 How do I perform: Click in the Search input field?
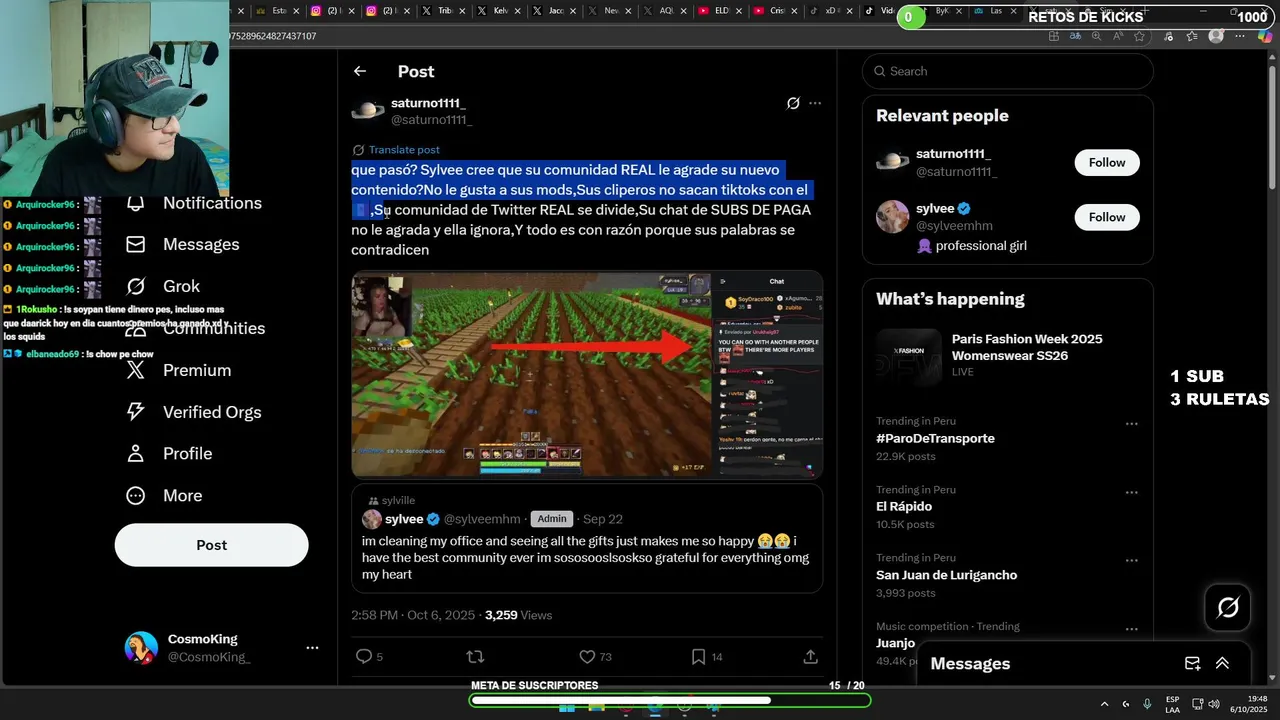tap(1007, 71)
